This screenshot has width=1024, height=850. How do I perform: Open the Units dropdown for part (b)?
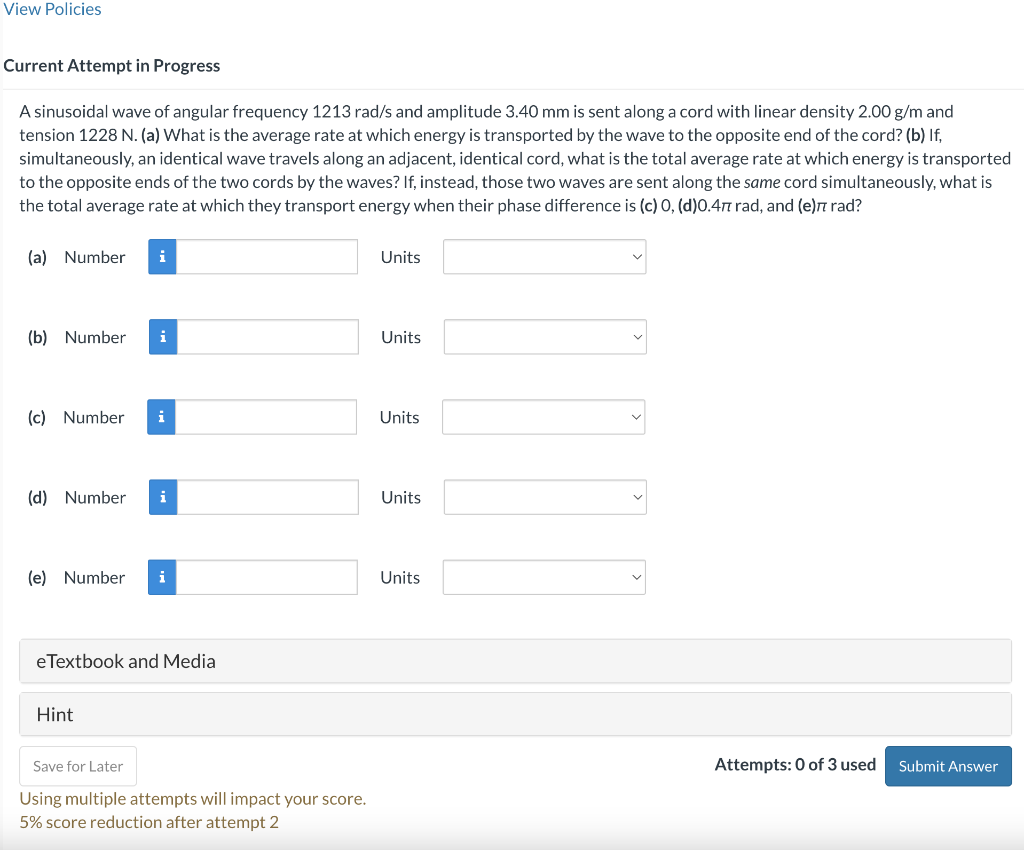pos(545,337)
